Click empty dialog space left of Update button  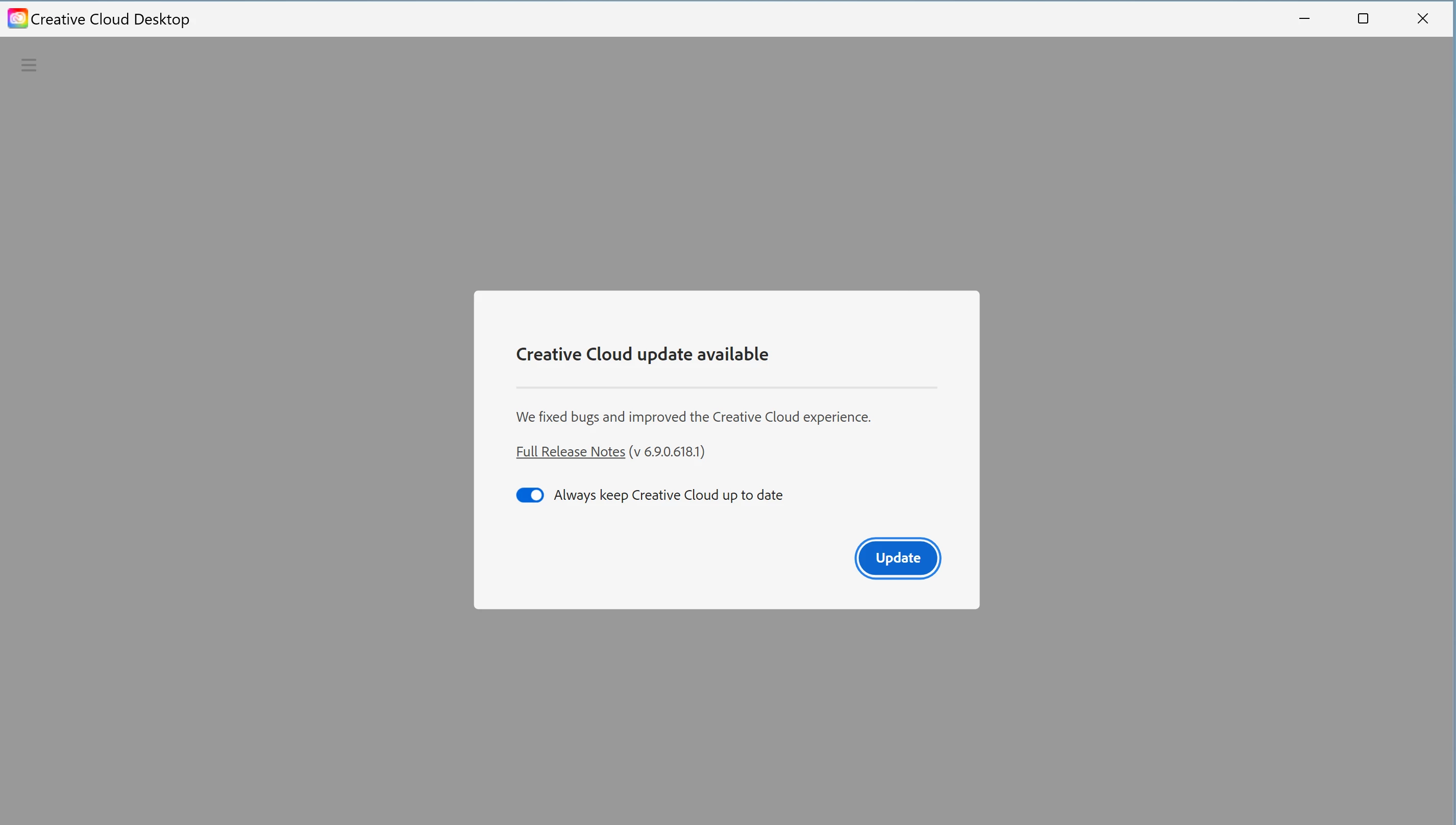[680, 558]
